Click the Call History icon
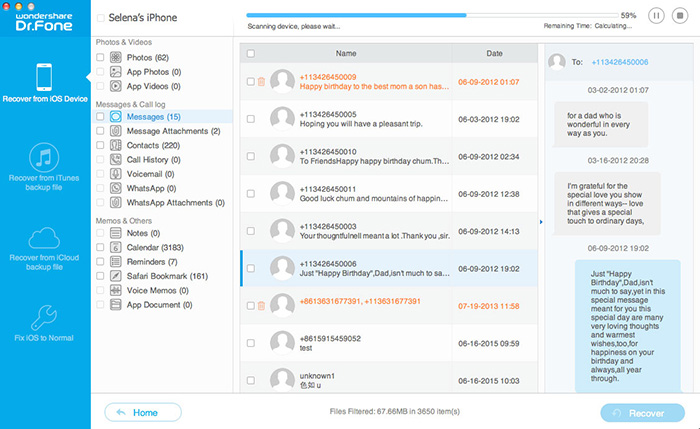 click(x=116, y=159)
